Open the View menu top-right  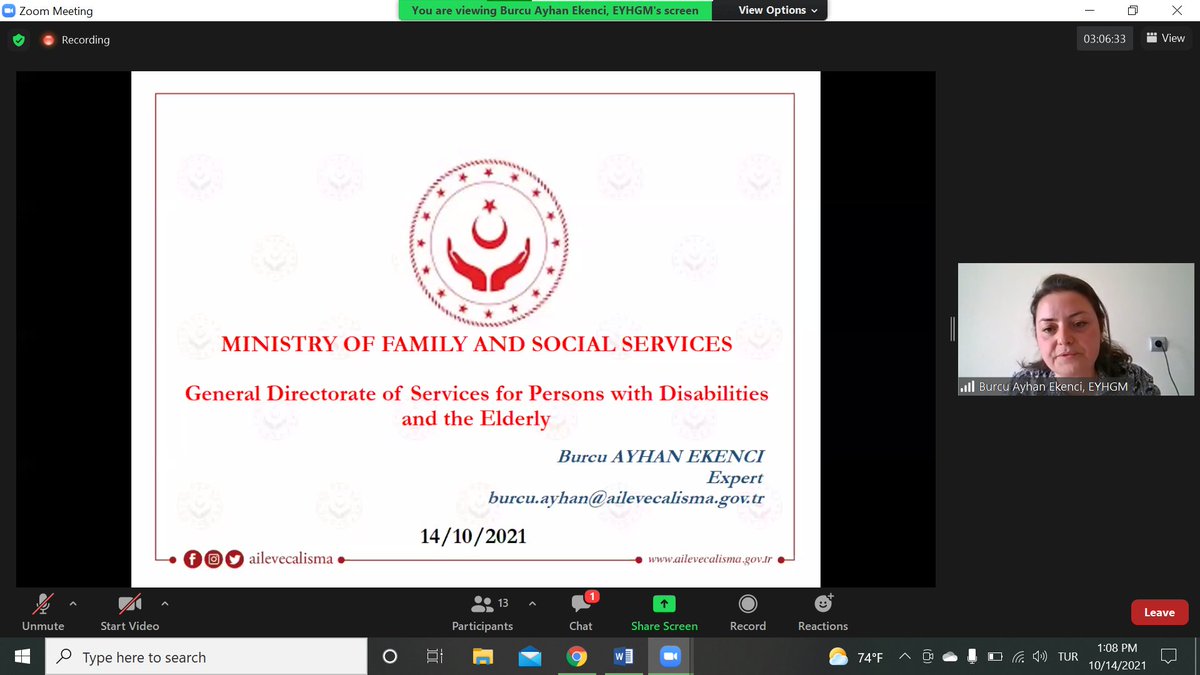point(1164,38)
